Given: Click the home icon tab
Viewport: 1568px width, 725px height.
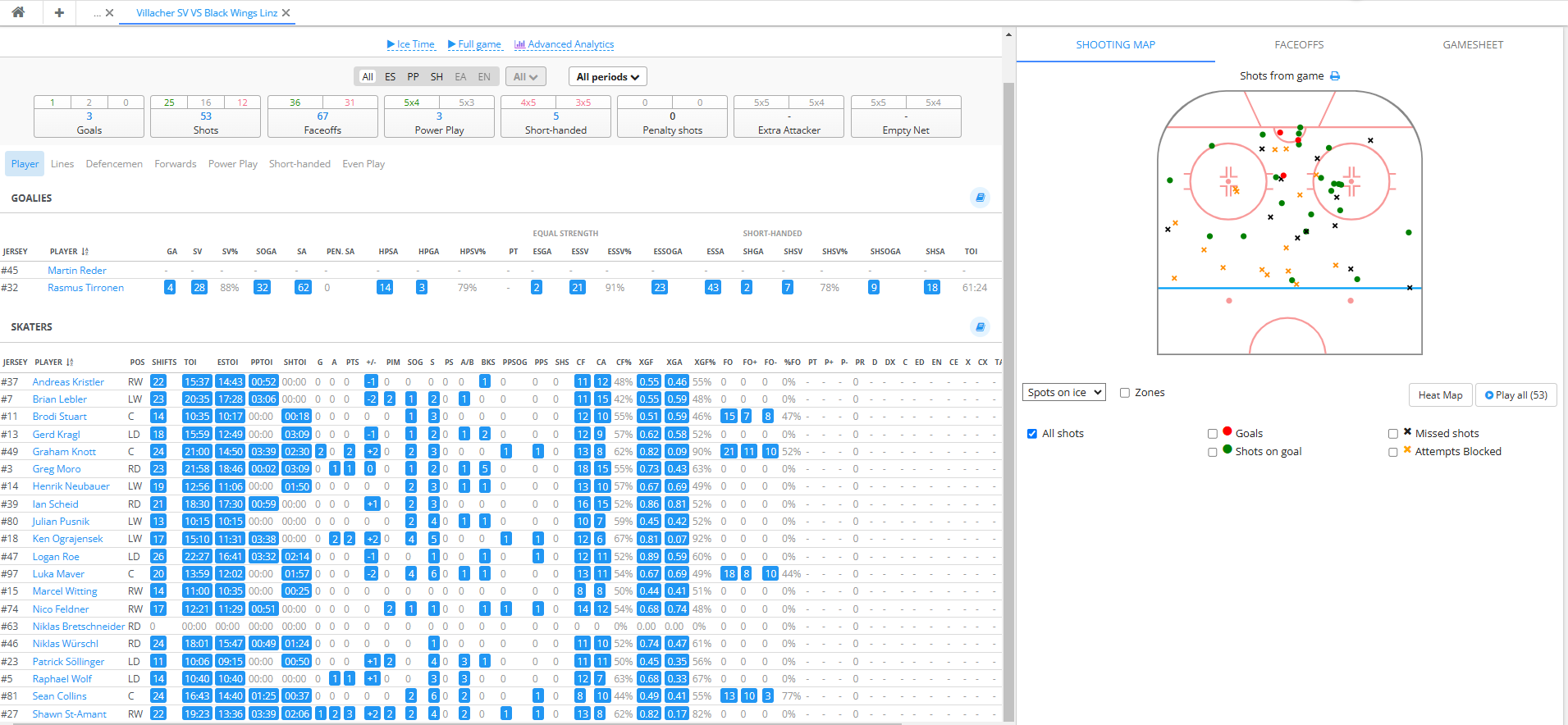Looking at the screenshot, I should 18,12.
